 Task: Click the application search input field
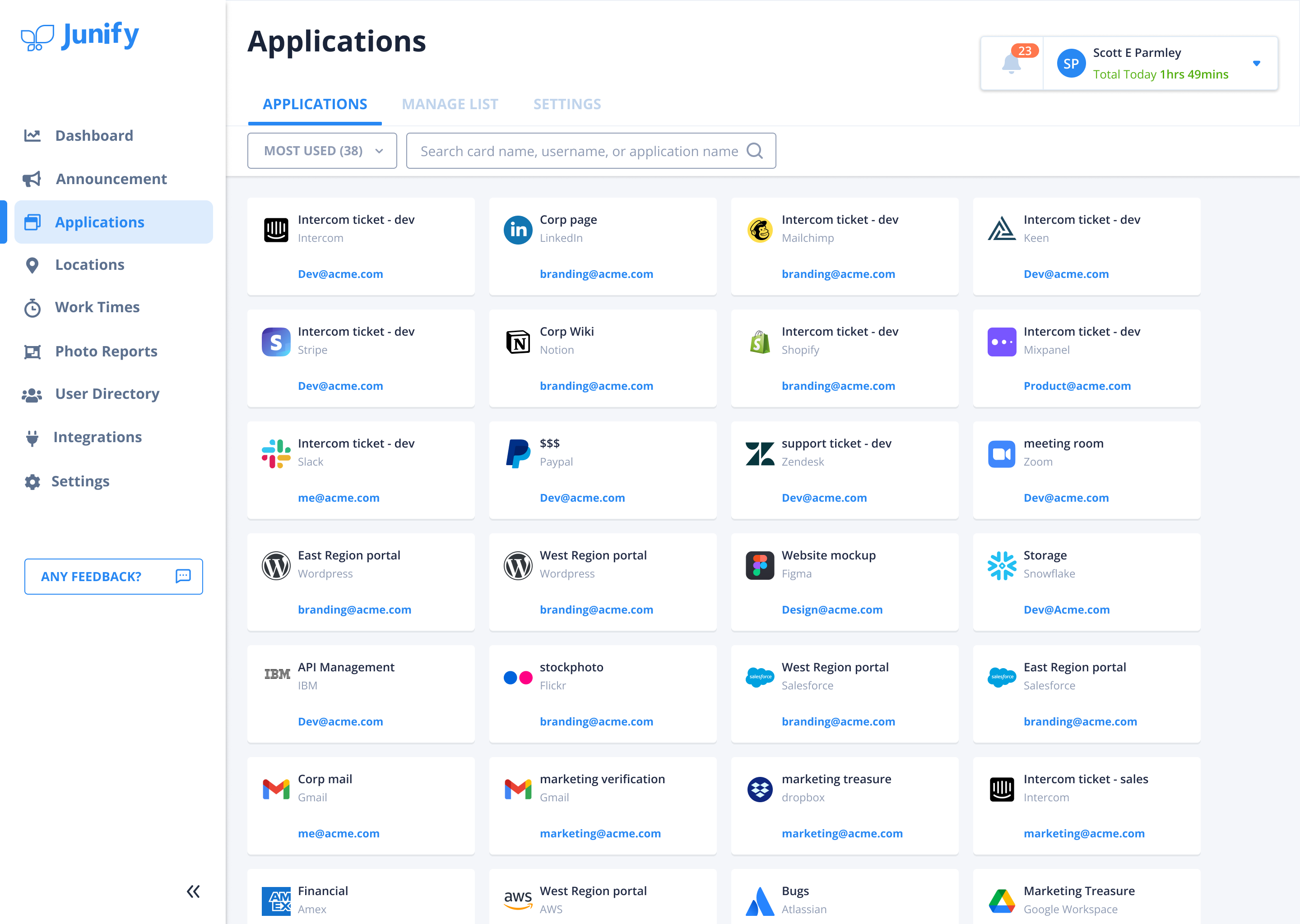pyautogui.click(x=591, y=151)
